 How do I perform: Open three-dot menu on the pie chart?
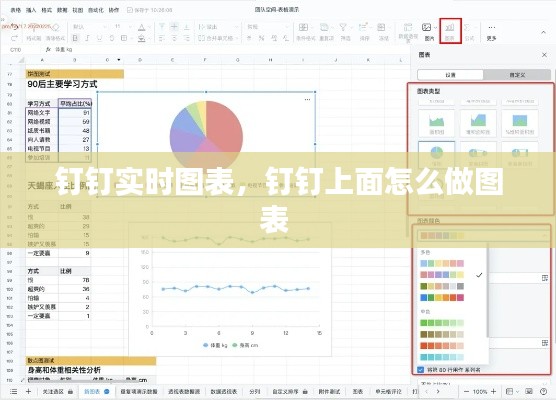pos(307,100)
